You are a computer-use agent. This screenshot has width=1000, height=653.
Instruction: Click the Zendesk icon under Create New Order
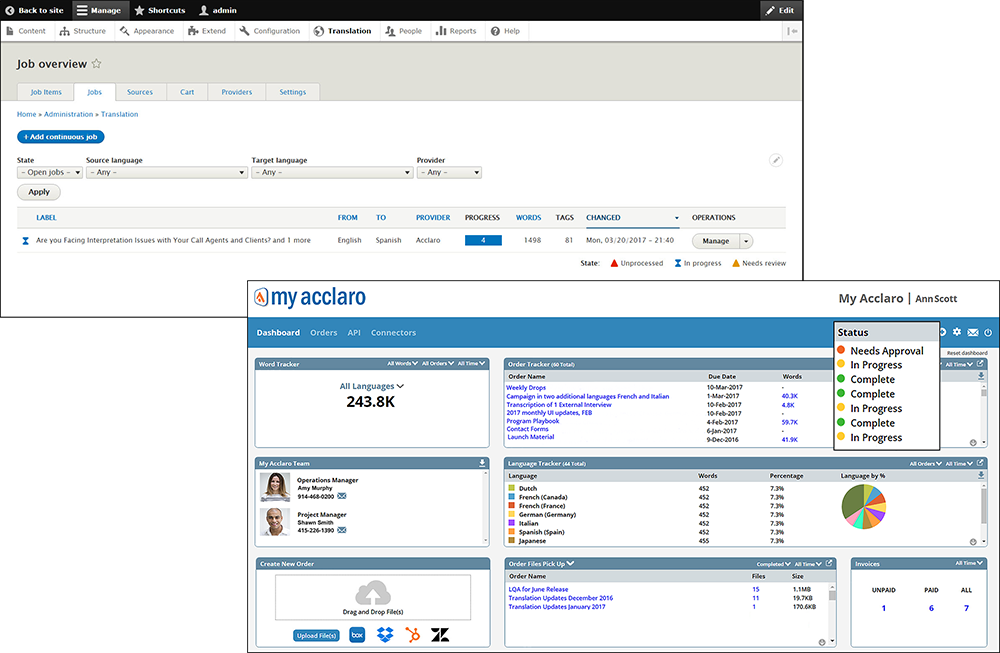point(440,635)
